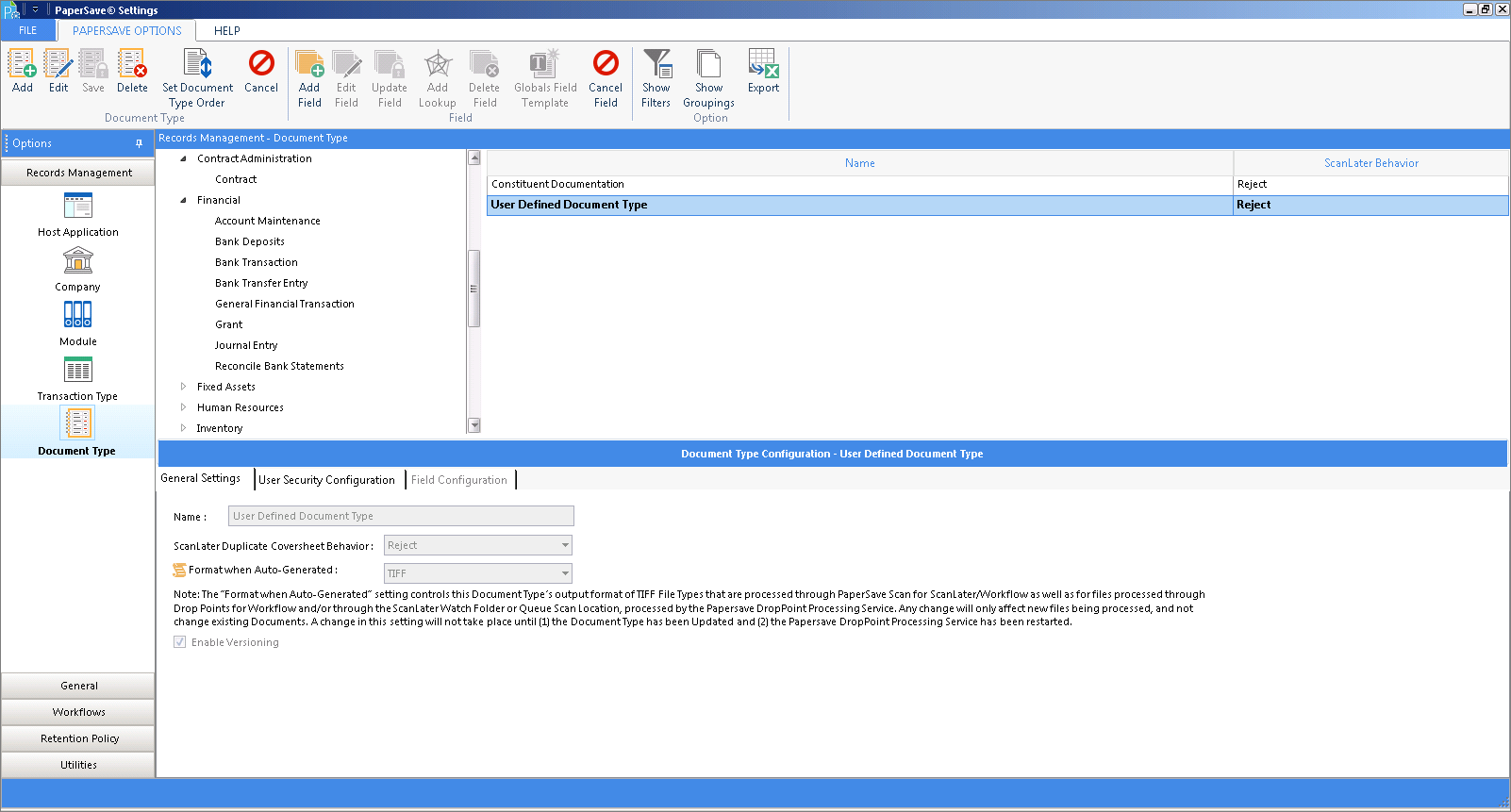The width and height of the screenshot is (1511, 812).
Task: Select Journal Entry in the tree
Action: tap(246, 345)
